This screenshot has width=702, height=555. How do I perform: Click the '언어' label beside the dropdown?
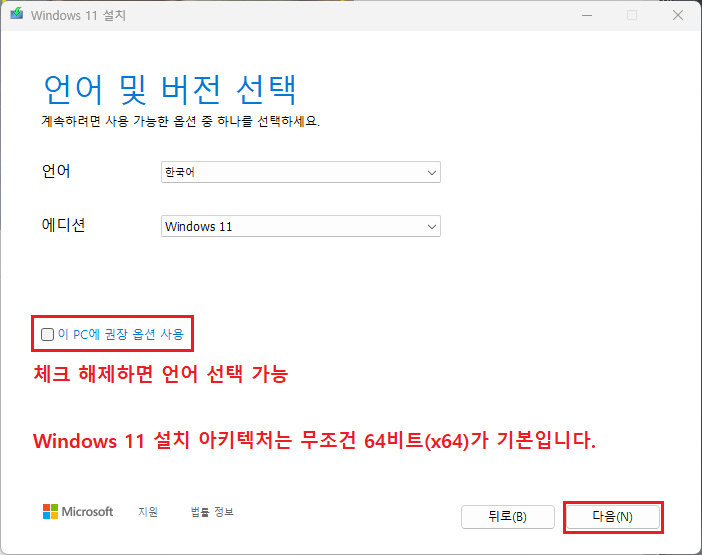(x=56, y=171)
